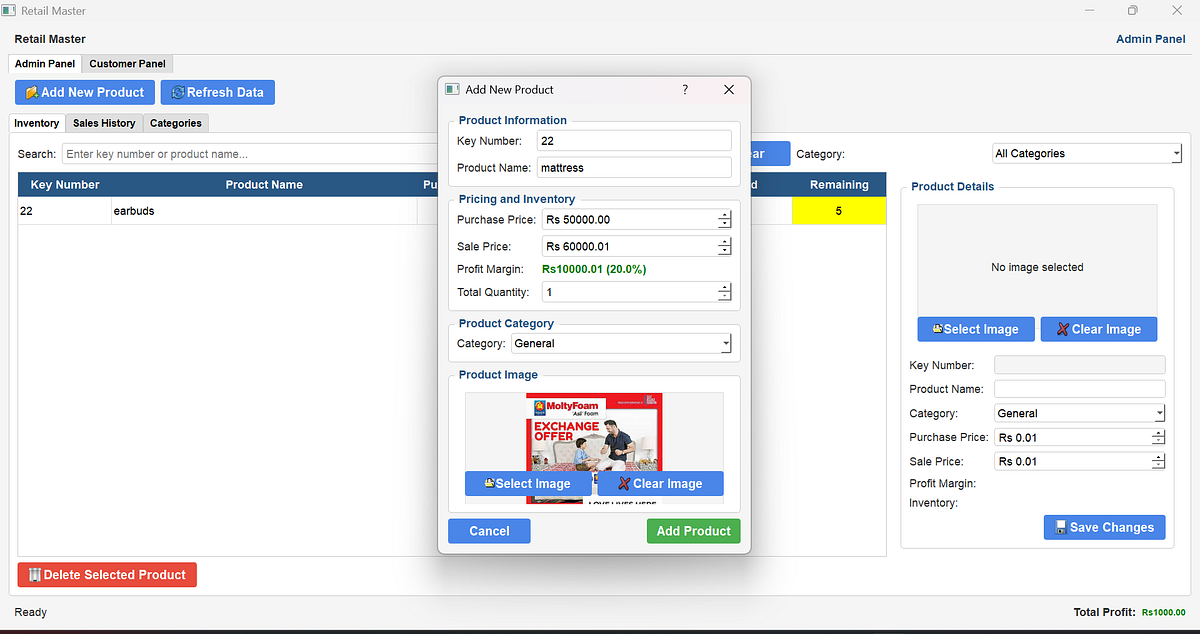Viewport: 1200px width, 634px height.
Task: Open the Admin Panel link at top right
Action: [x=1150, y=38]
